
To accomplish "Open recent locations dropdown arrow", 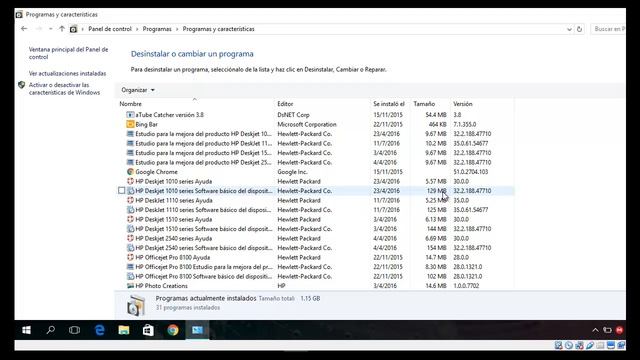I will [51, 29].
